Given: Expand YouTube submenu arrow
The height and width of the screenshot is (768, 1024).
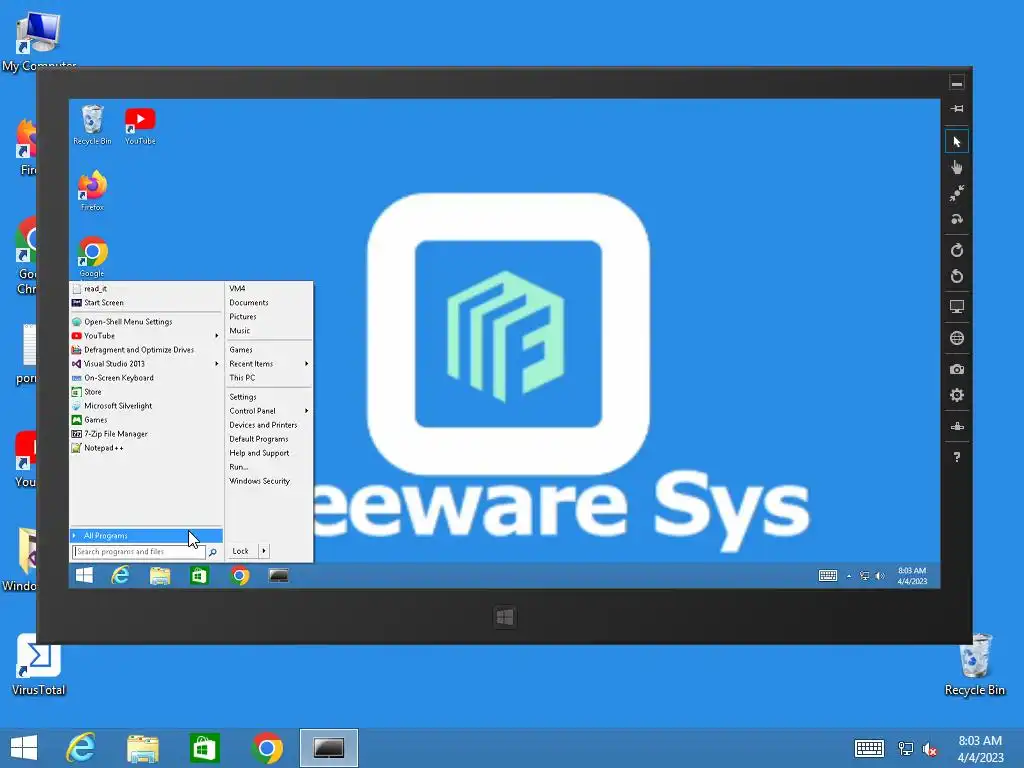Looking at the screenshot, I should click(217, 336).
